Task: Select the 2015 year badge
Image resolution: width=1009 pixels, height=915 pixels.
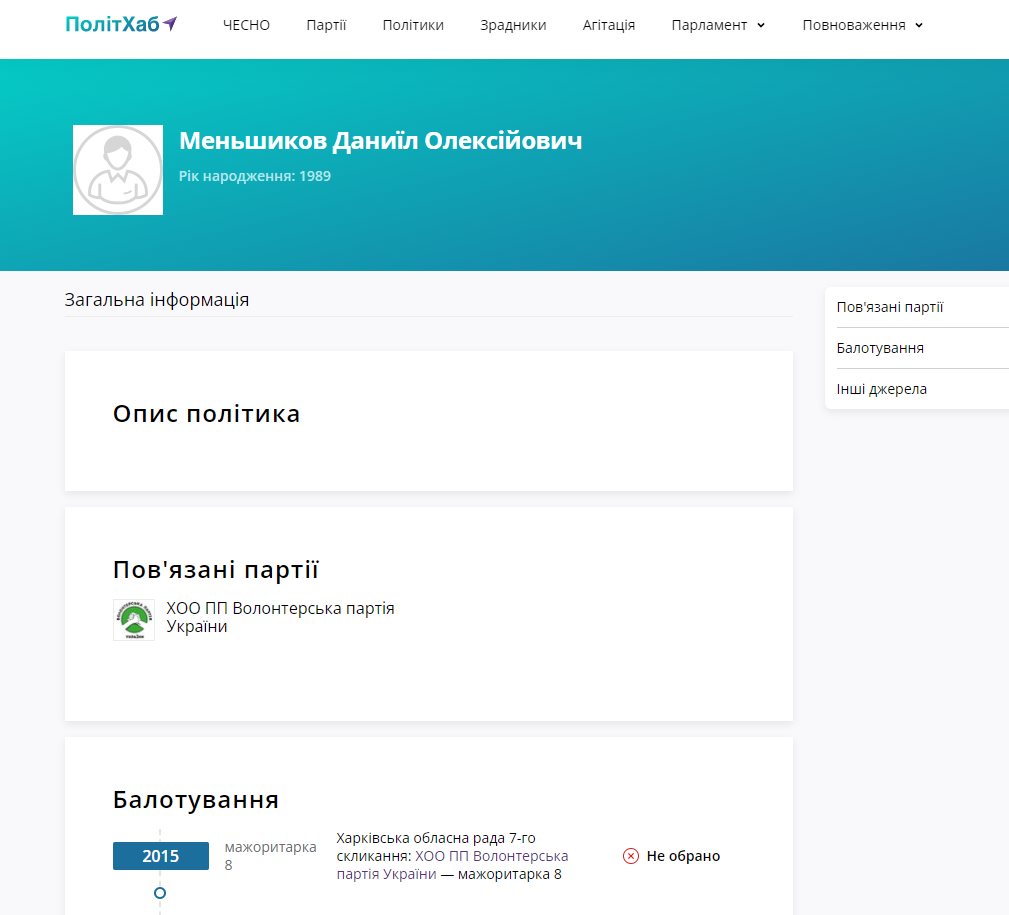Action: pyautogui.click(x=161, y=856)
